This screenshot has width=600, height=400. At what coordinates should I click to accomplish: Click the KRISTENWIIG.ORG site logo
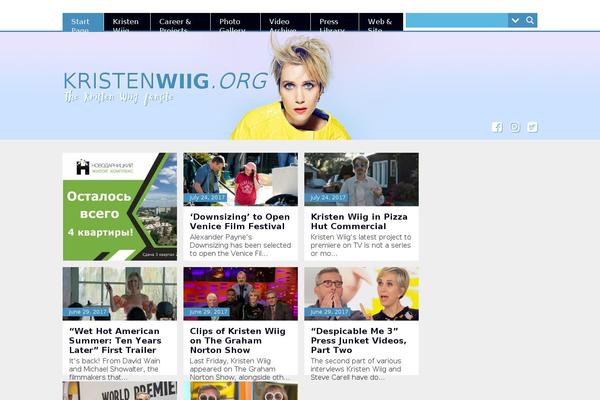pos(165,81)
